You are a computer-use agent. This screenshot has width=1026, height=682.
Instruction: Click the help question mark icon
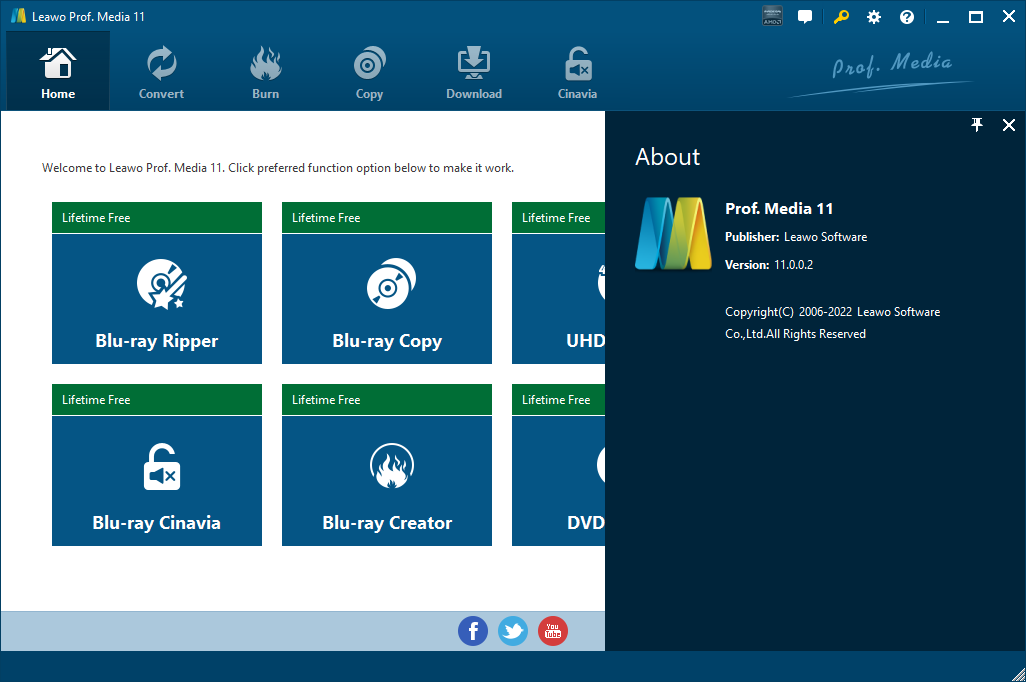(x=907, y=17)
